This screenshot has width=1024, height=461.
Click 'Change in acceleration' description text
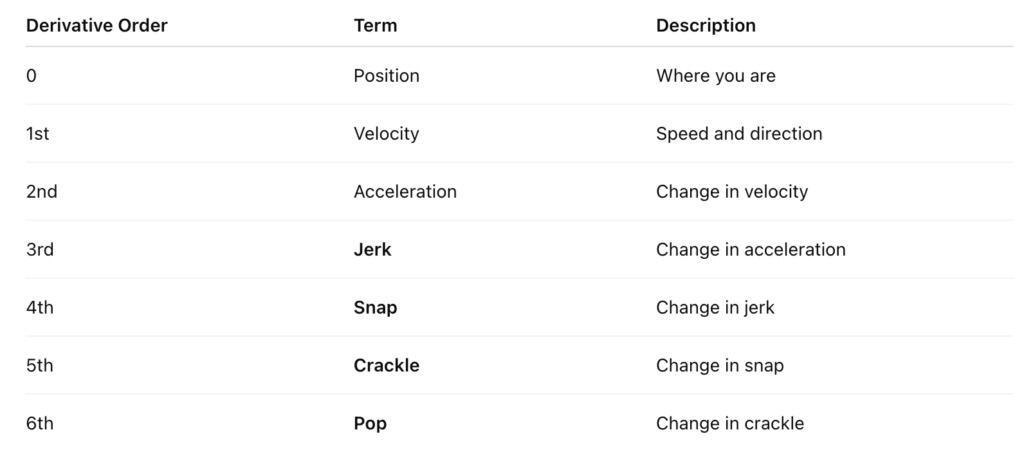click(750, 250)
